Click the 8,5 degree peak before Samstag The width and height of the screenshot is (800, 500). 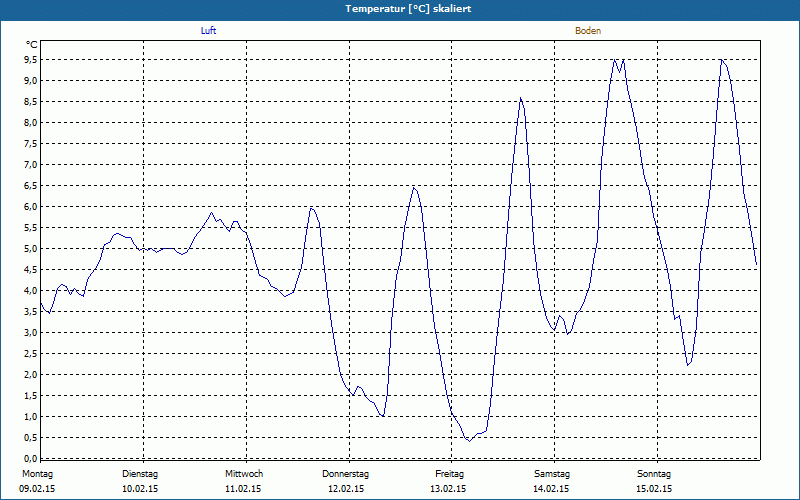(x=520, y=98)
